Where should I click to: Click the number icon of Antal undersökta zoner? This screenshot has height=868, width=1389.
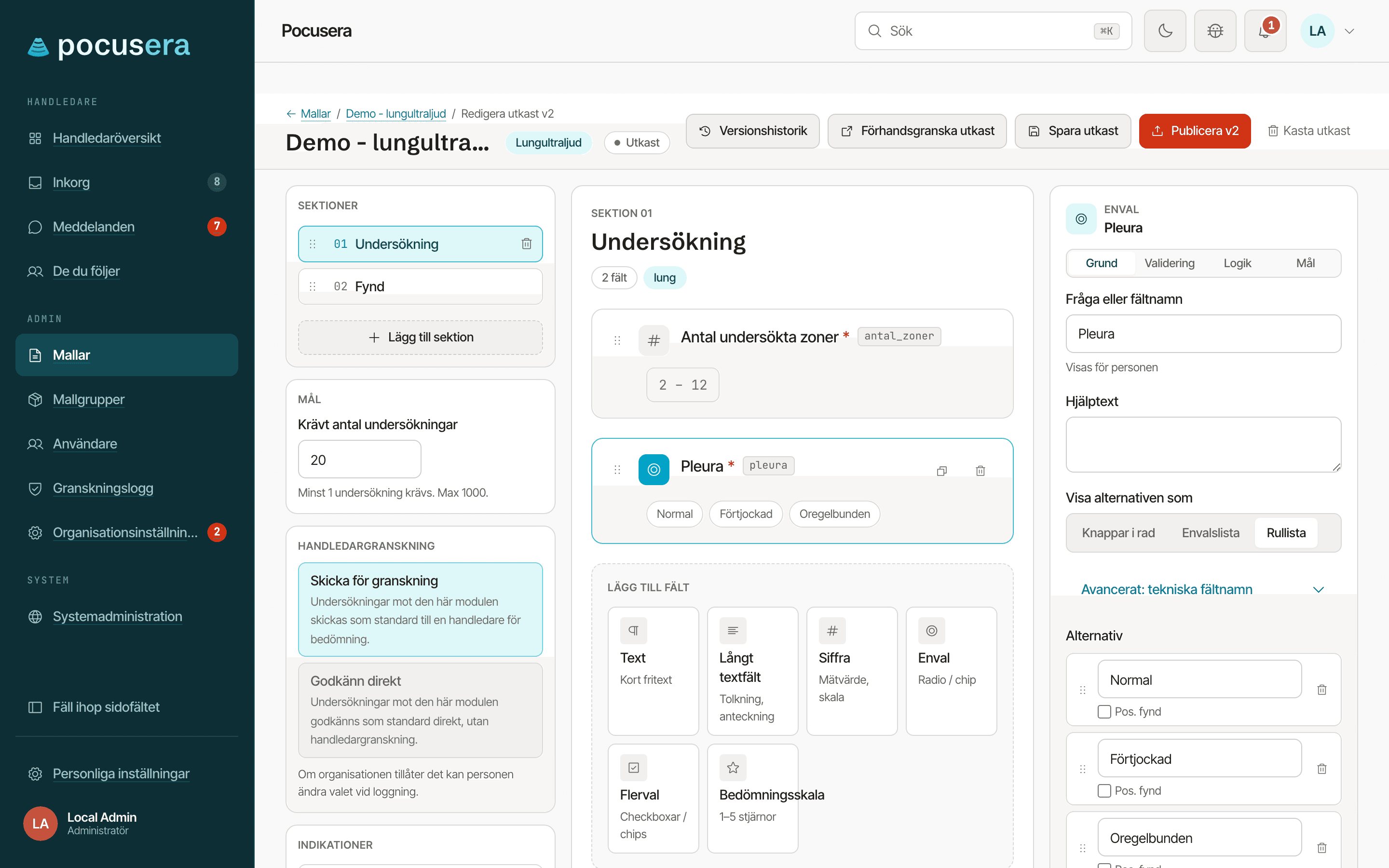tap(654, 340)
